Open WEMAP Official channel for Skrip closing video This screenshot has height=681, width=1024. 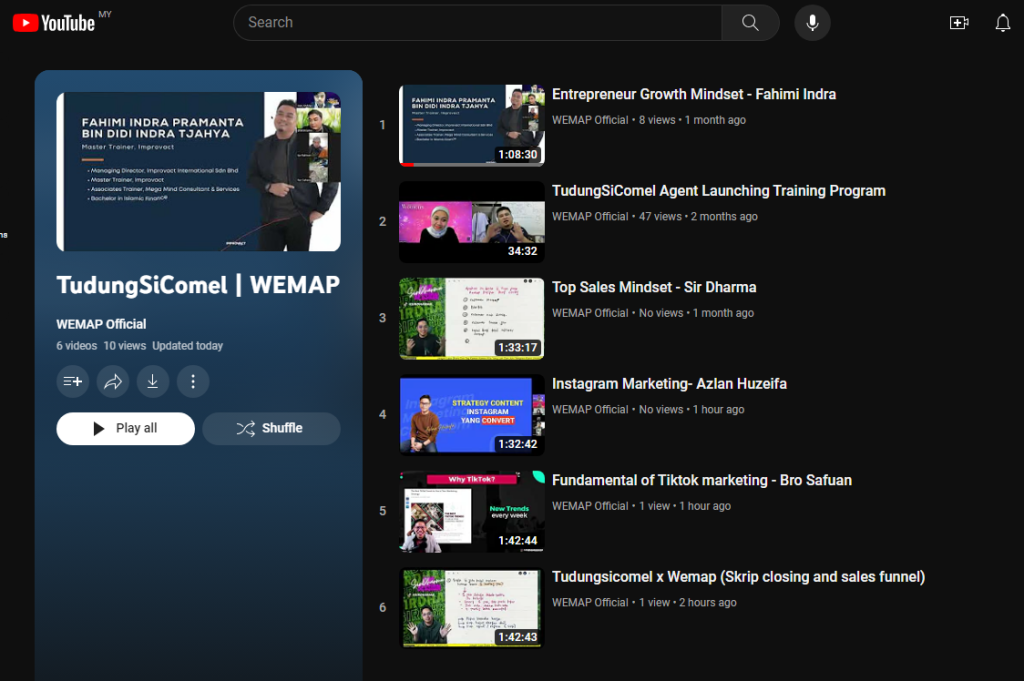(x=590, y=603)
